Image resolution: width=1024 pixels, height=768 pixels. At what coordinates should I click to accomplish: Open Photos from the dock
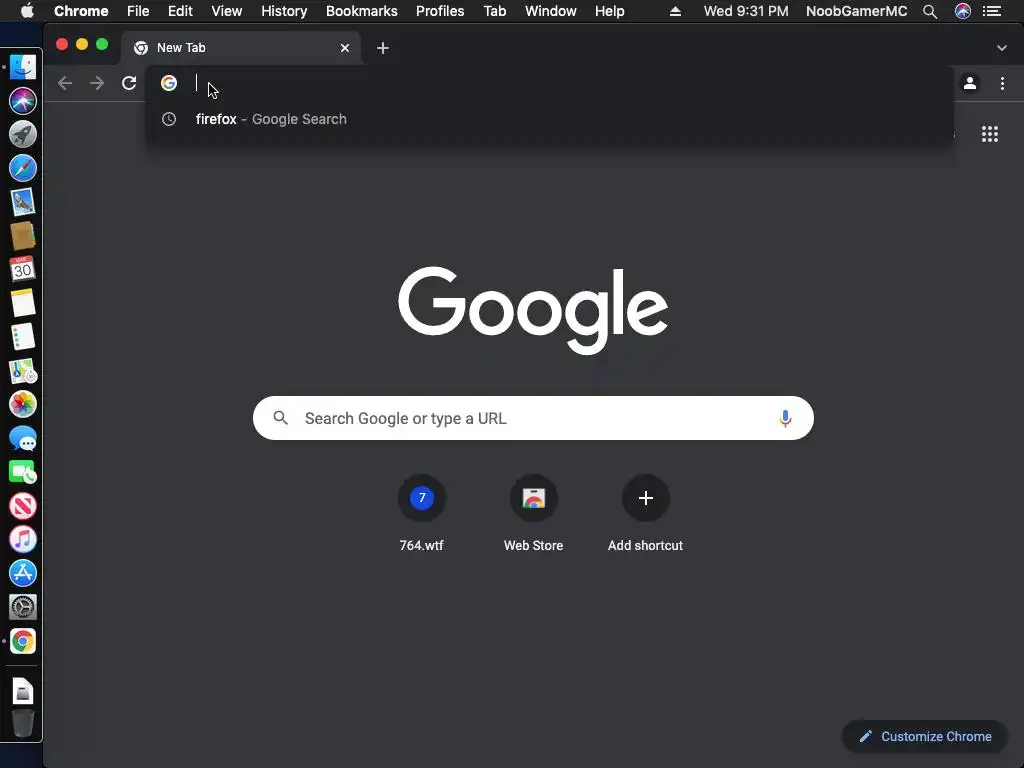coord(23,404)
